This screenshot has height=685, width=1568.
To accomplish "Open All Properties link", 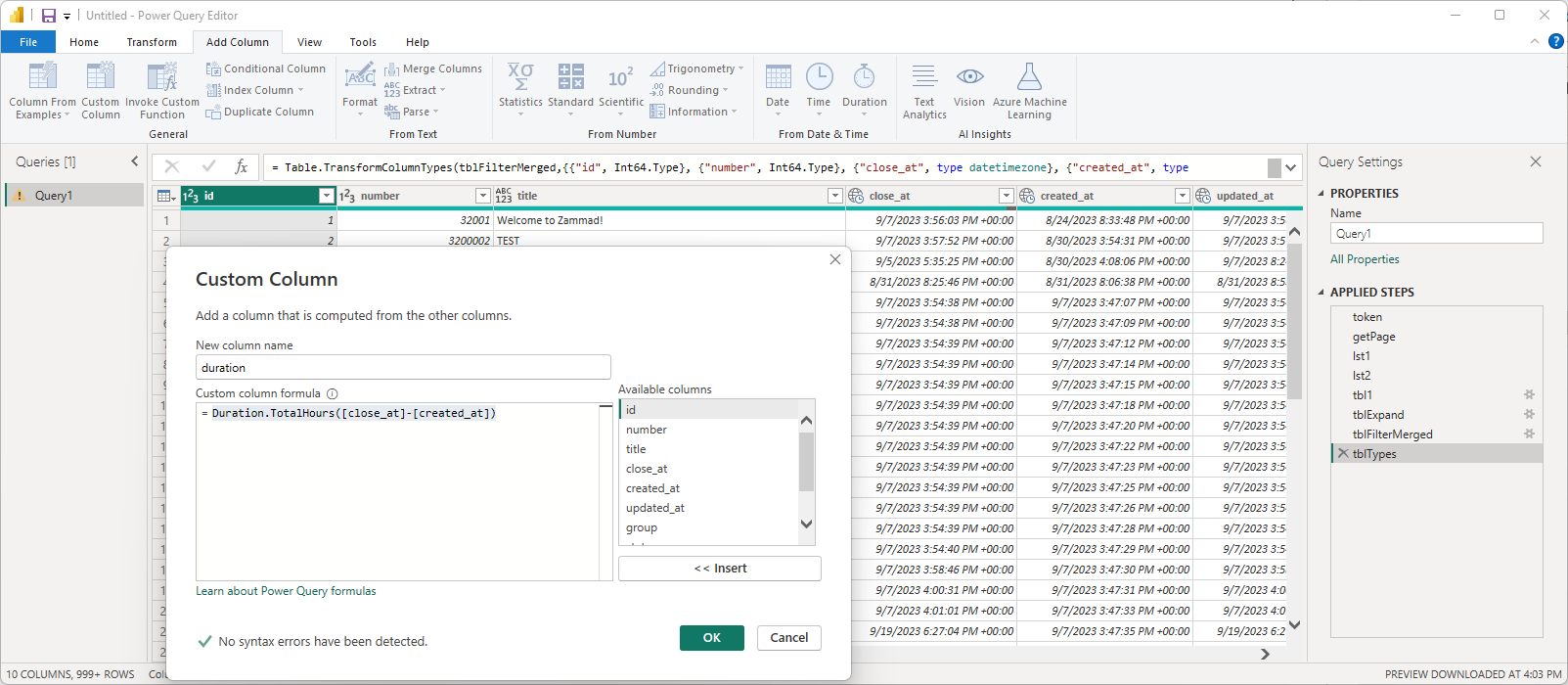I will (x=1365, y=259).
